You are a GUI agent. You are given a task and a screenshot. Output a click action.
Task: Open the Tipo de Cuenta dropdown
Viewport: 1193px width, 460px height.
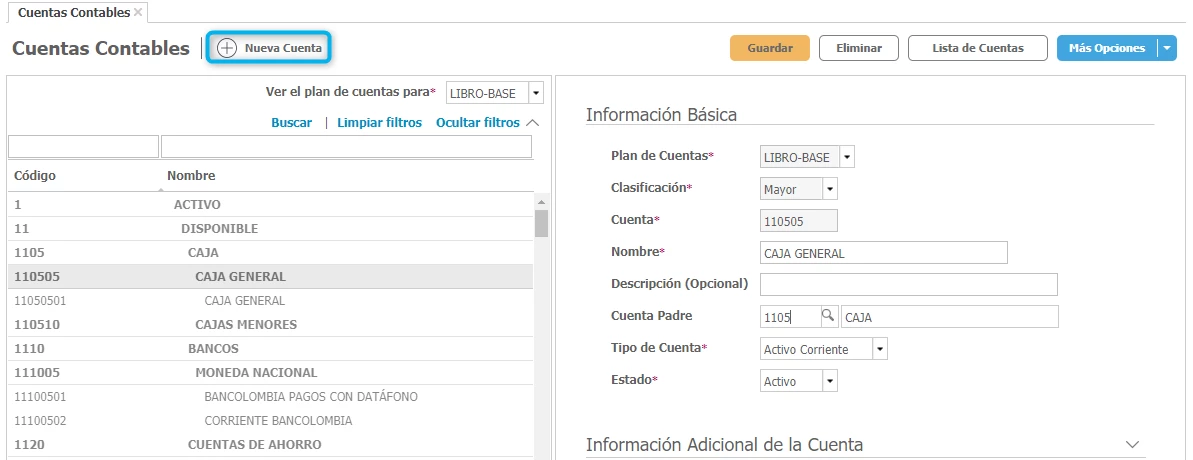[879, 349]
